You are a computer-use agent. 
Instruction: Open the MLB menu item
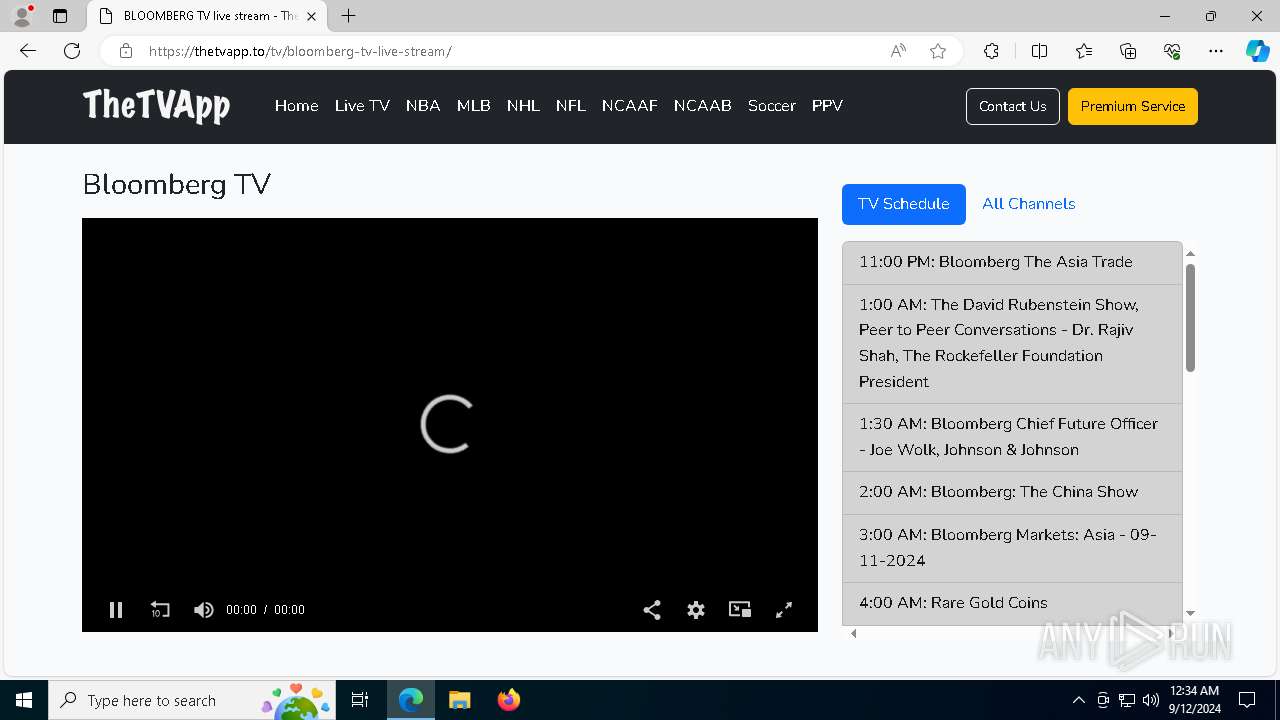[x=473, y=106]
